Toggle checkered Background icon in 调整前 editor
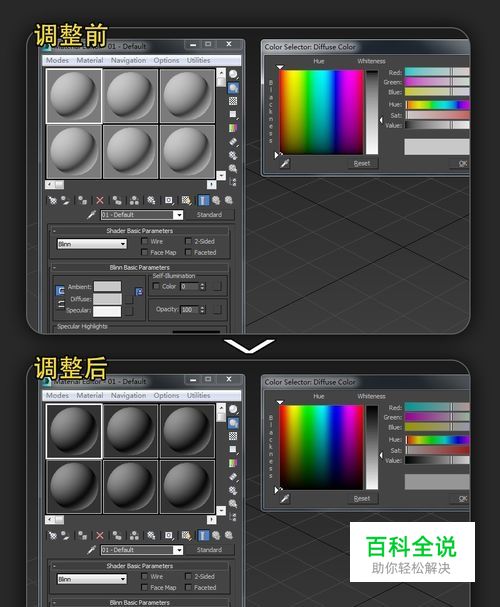 [233, 101]
